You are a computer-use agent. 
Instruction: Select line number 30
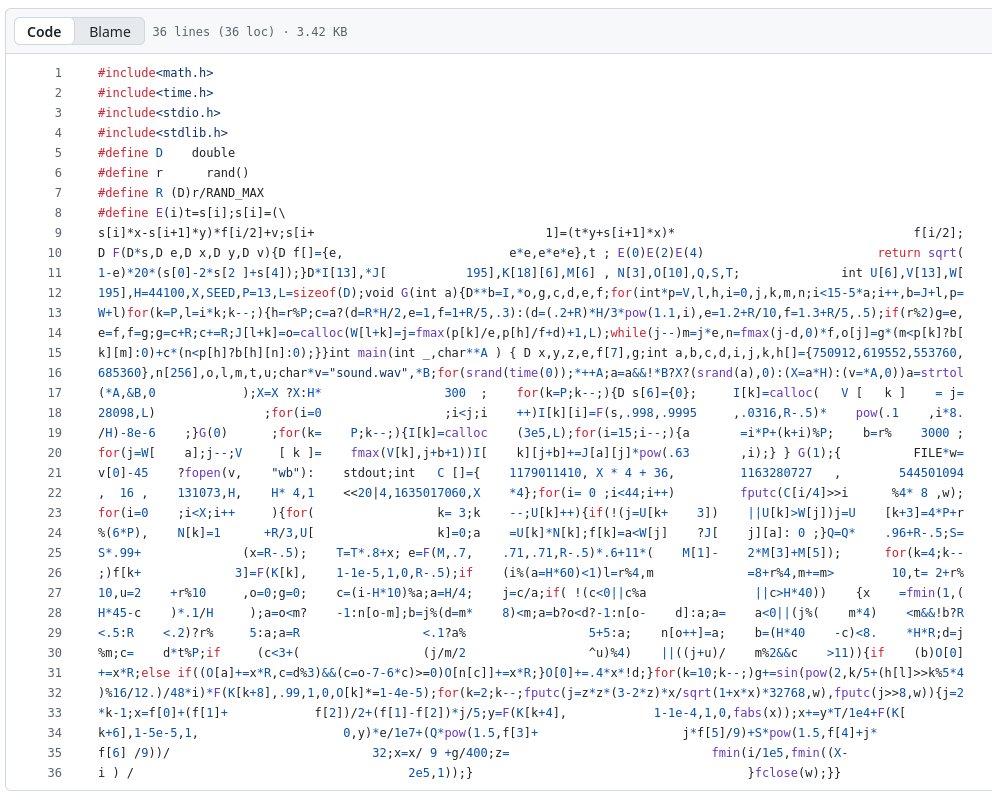coord(55,653)
